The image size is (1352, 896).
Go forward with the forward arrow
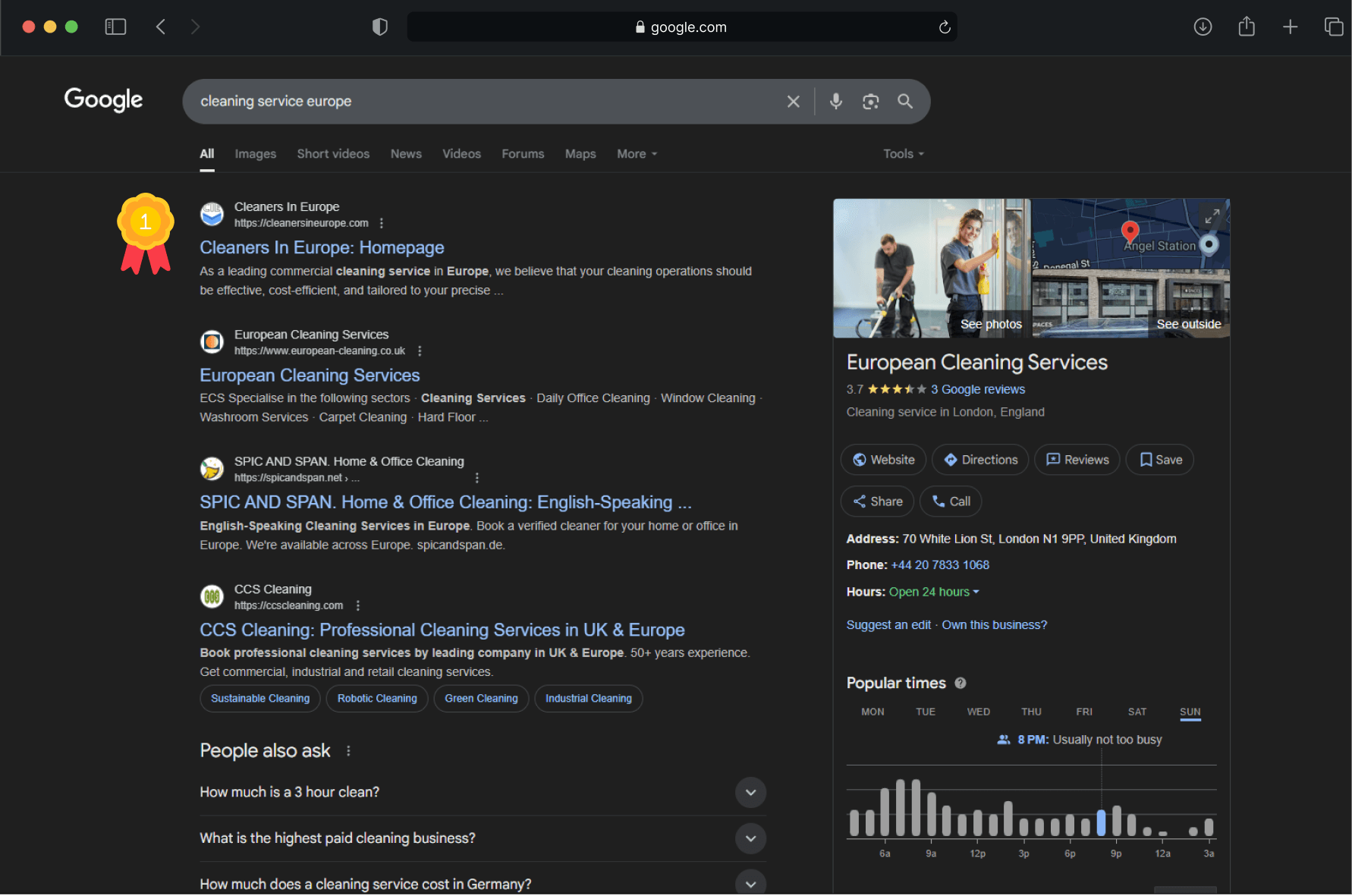195,27
